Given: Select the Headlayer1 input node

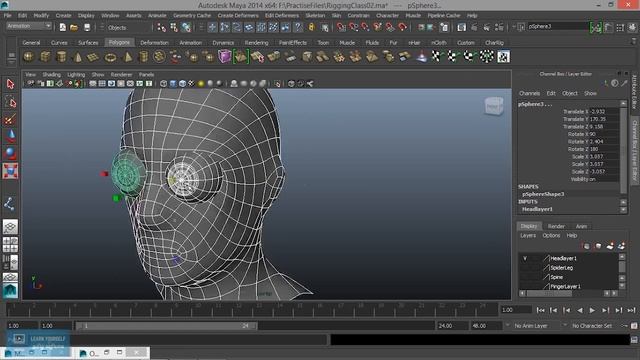Looking at the screenshot, I should coord(537,209).
